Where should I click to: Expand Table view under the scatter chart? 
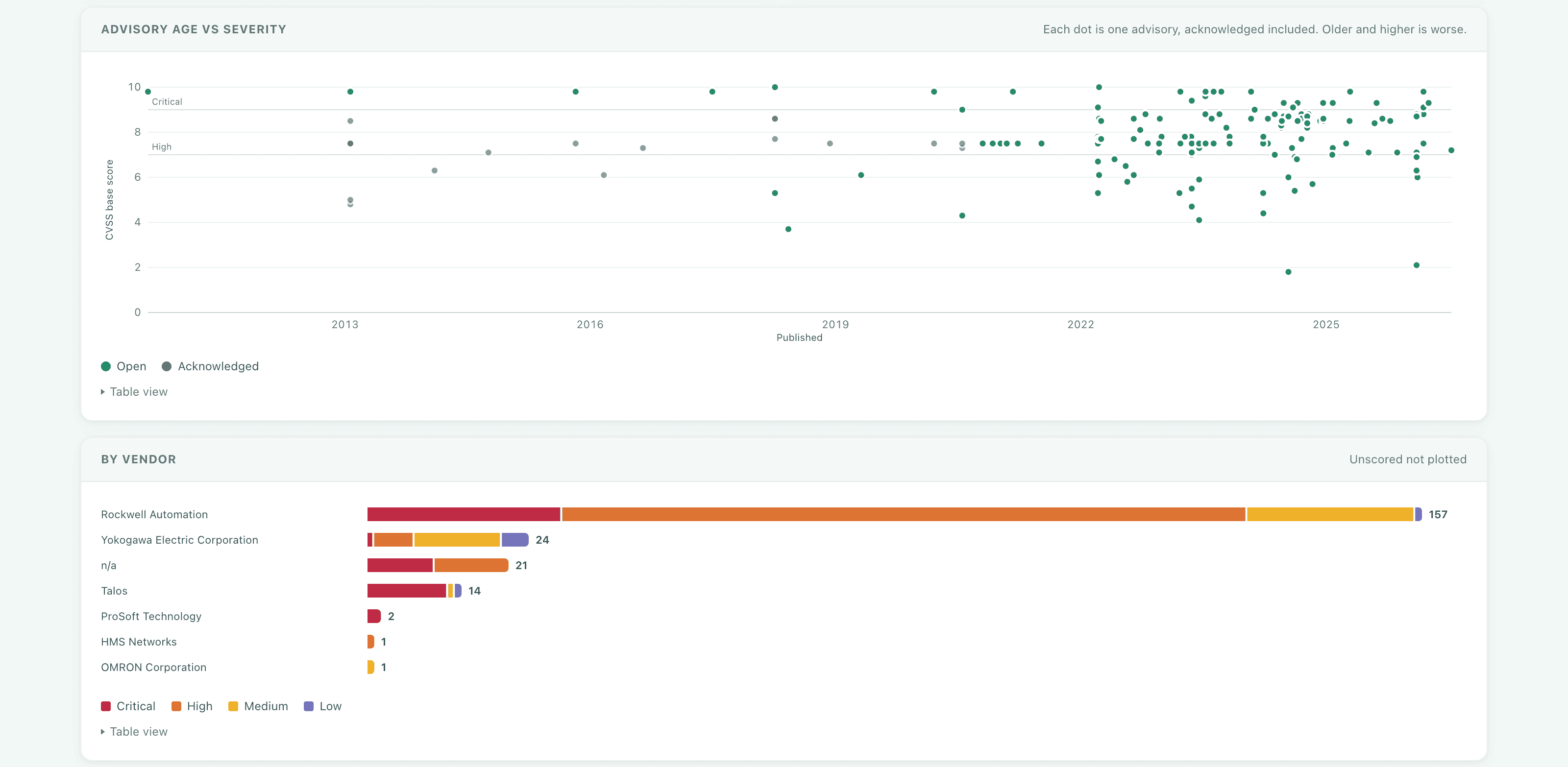[x=134, y=392]
